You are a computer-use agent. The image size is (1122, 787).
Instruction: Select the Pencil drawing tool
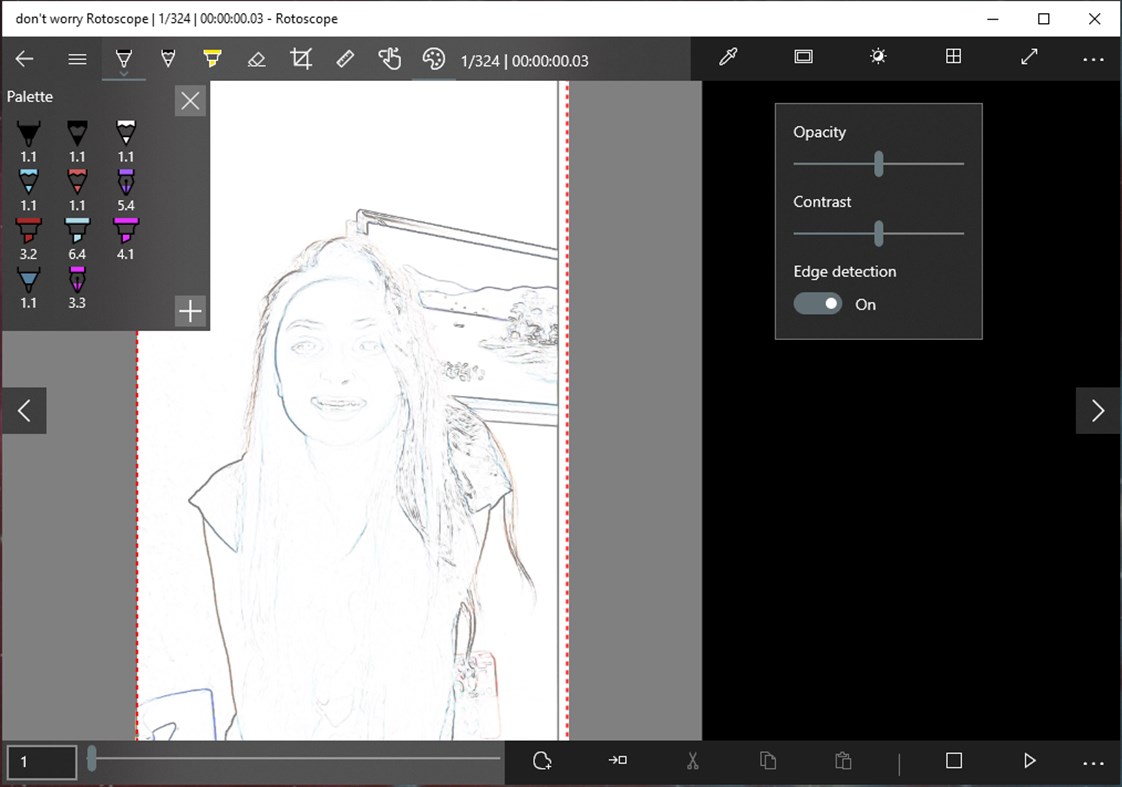click(x=167, y=59)
